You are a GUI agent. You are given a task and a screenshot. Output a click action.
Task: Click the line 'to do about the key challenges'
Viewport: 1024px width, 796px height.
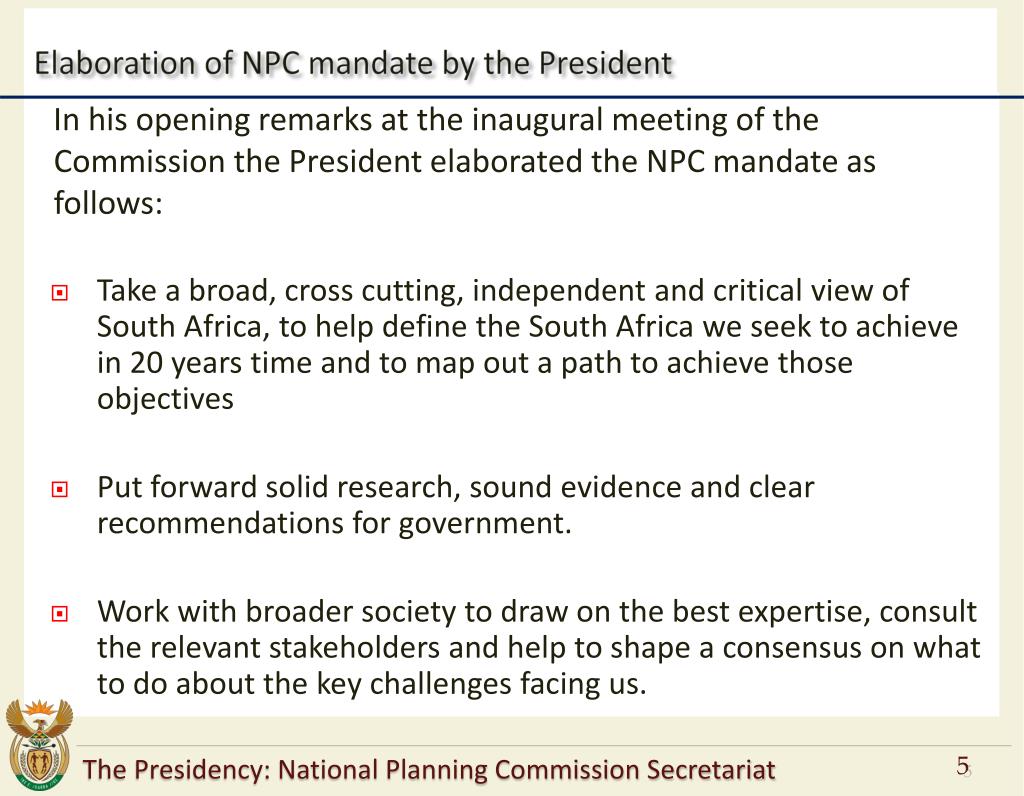[x=372, y=684]
